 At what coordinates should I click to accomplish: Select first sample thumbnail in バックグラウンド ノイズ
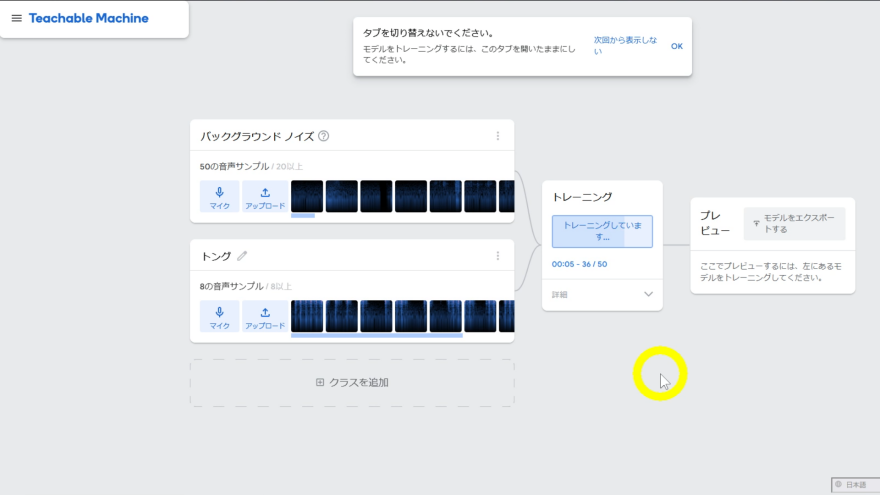[307, 196]
